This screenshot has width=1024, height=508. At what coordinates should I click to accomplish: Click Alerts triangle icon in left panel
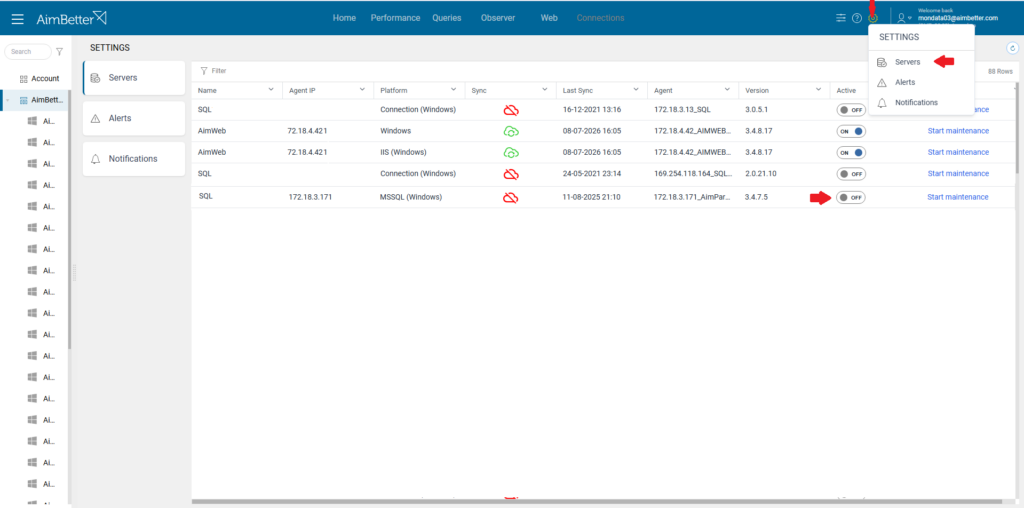point(95,118)
